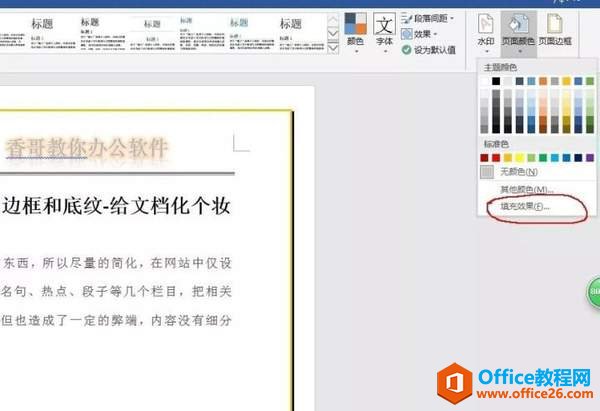This screenshot has height=411, width=600.
Task: Pick the medium gray theme color in top row
Action: pyautogui.click(x=555, y=81)
